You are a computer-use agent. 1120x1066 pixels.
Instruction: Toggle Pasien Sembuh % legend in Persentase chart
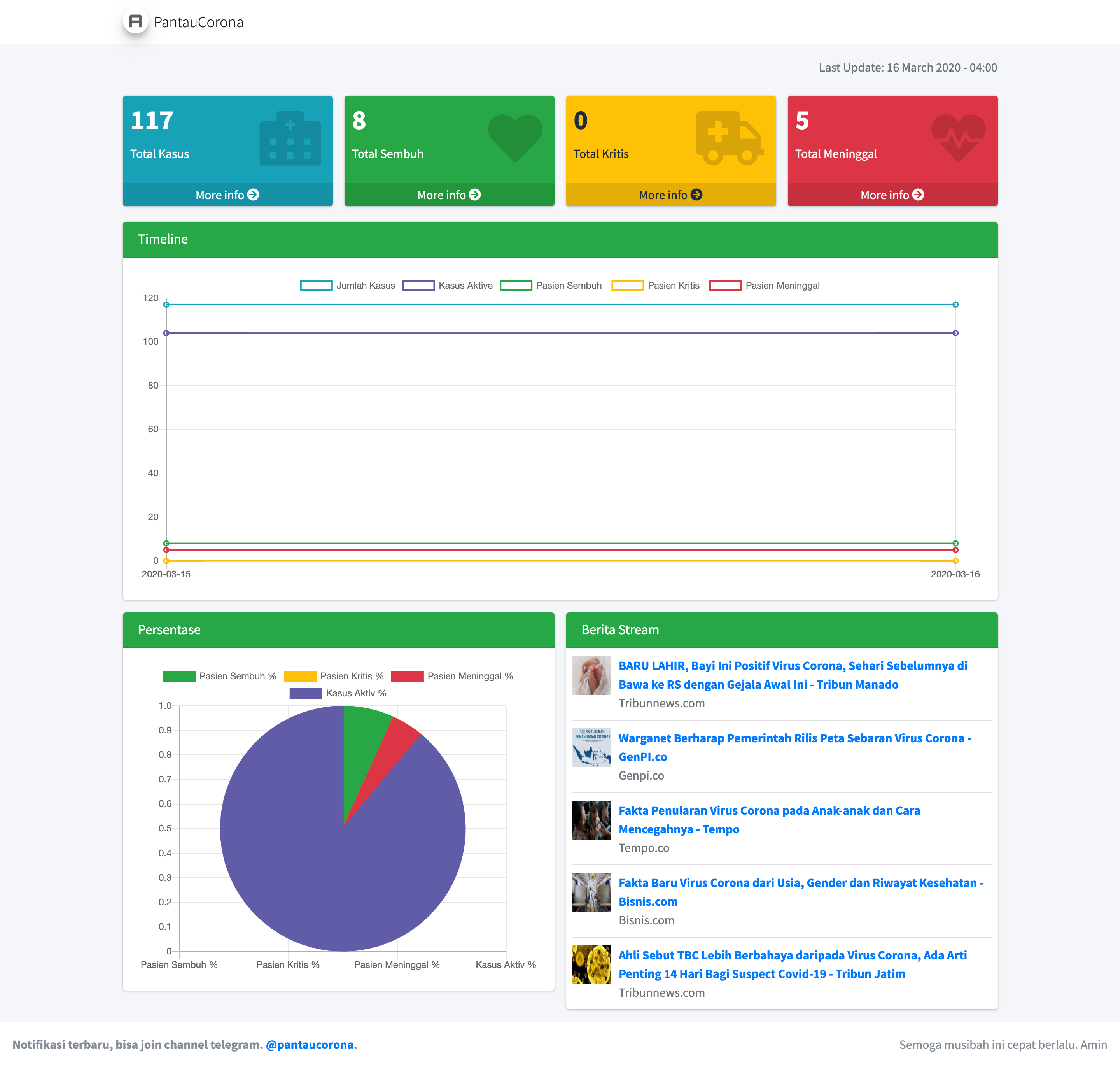[x=220, y=676]
